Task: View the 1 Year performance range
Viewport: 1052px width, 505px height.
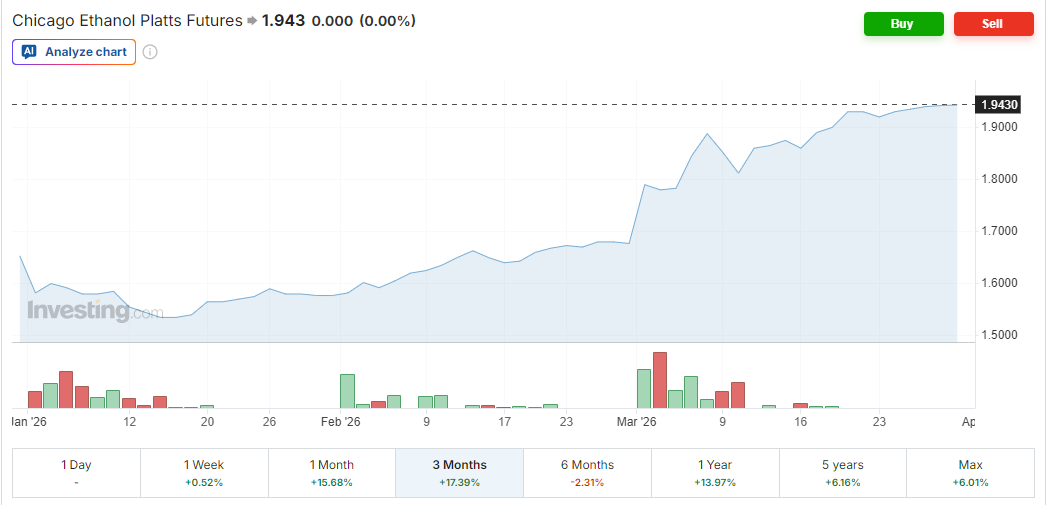Action: [x=715, y=473]
